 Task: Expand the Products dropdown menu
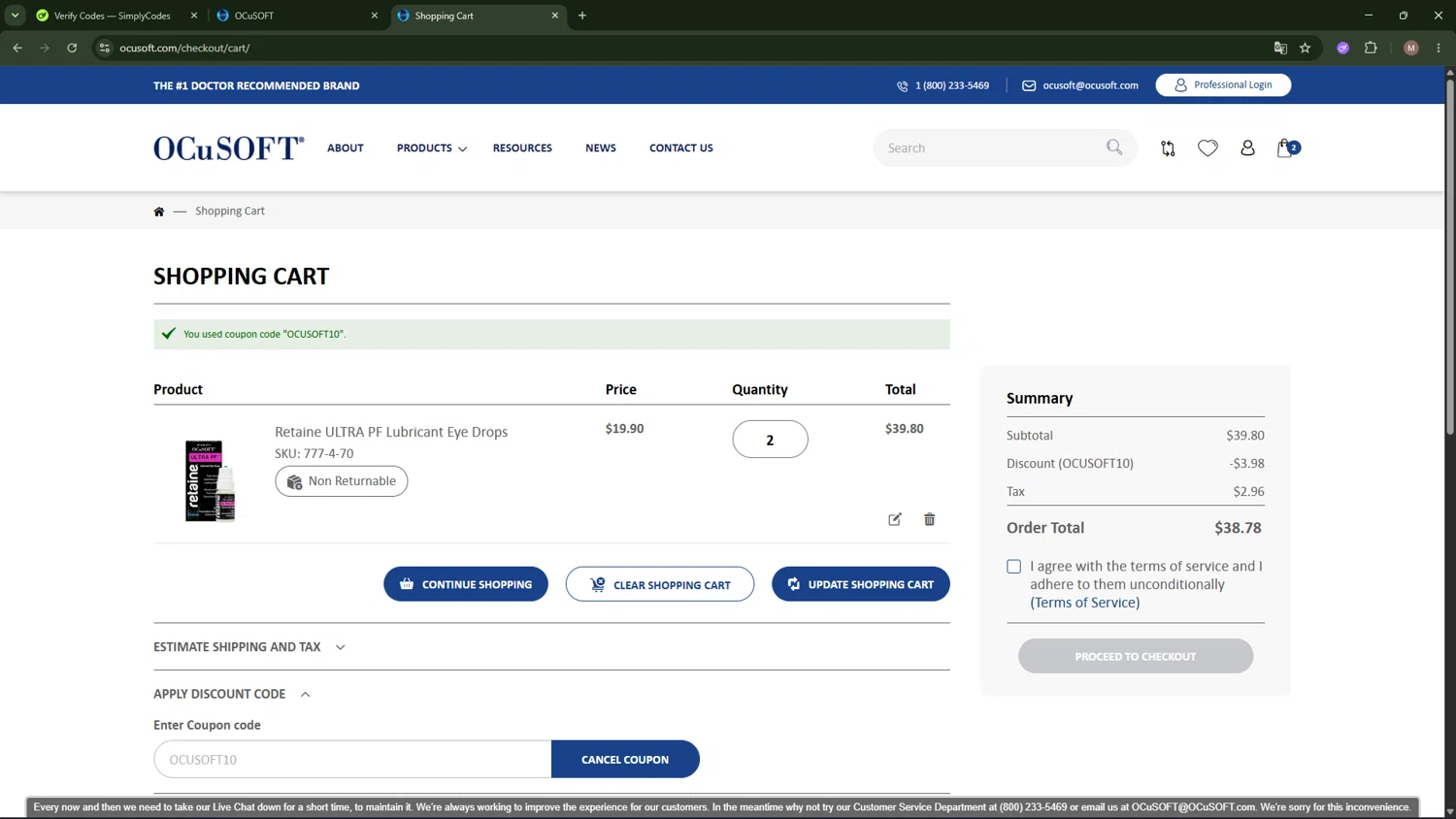(x=432, y=148)
